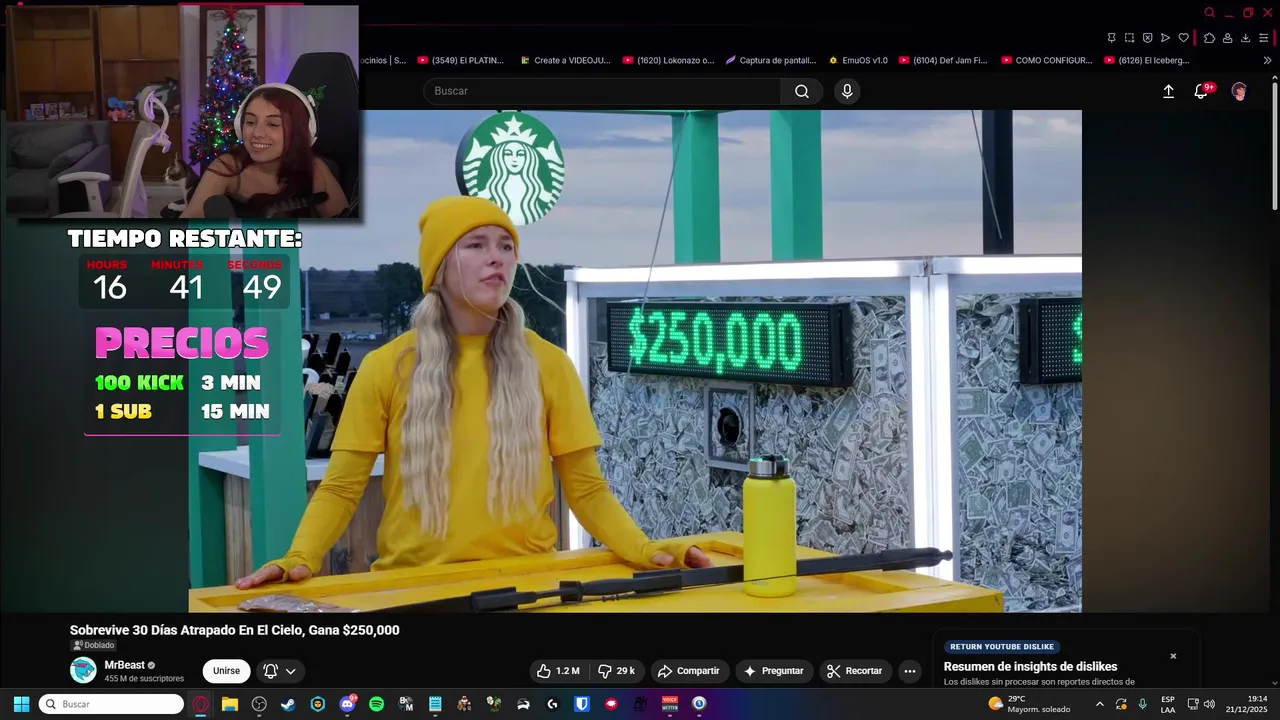Image resolution: width=1280 pixels, height=720 pixels.
Task: Click the Opera tab search magnifier
Action: (1209, 13)
